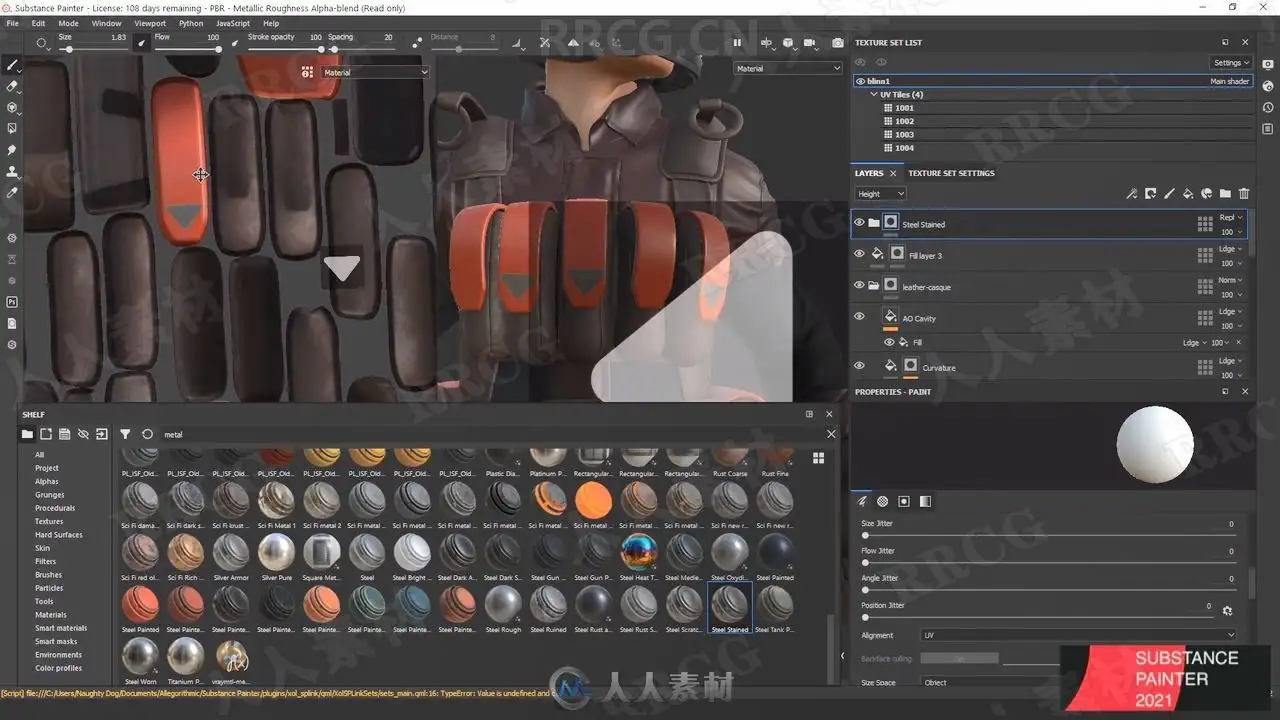Image resolution: width=1280 pixels, height=720 pixels.
Task: Switch to Texture Set Settings tab
Action: pos(951,173)
